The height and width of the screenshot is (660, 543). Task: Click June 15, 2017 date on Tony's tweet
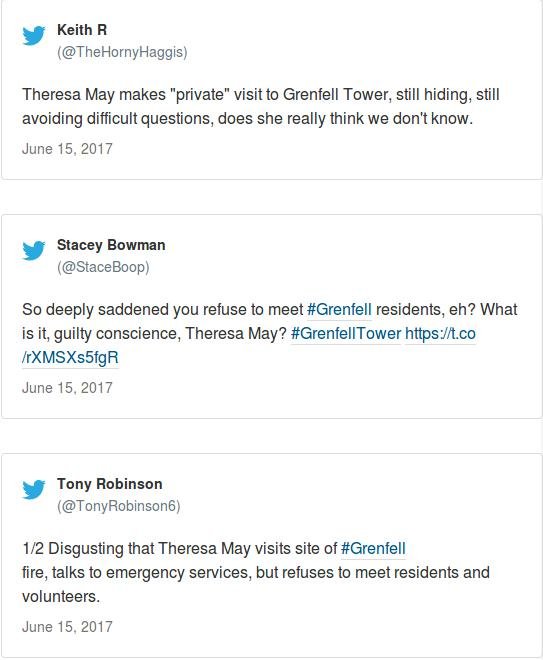[x=67, y=627]
